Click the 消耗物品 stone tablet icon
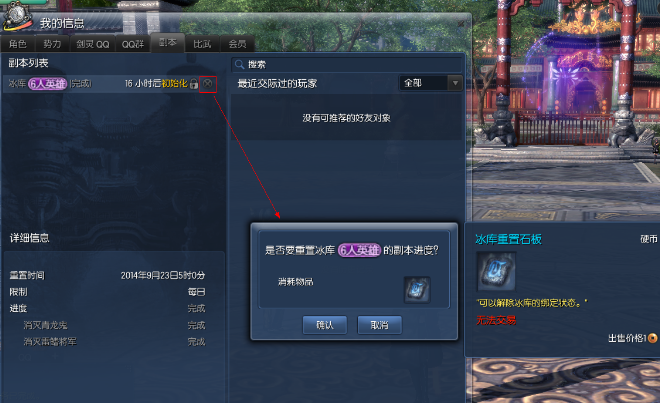This screenshot has height=403, width=660. pos(417,290)
